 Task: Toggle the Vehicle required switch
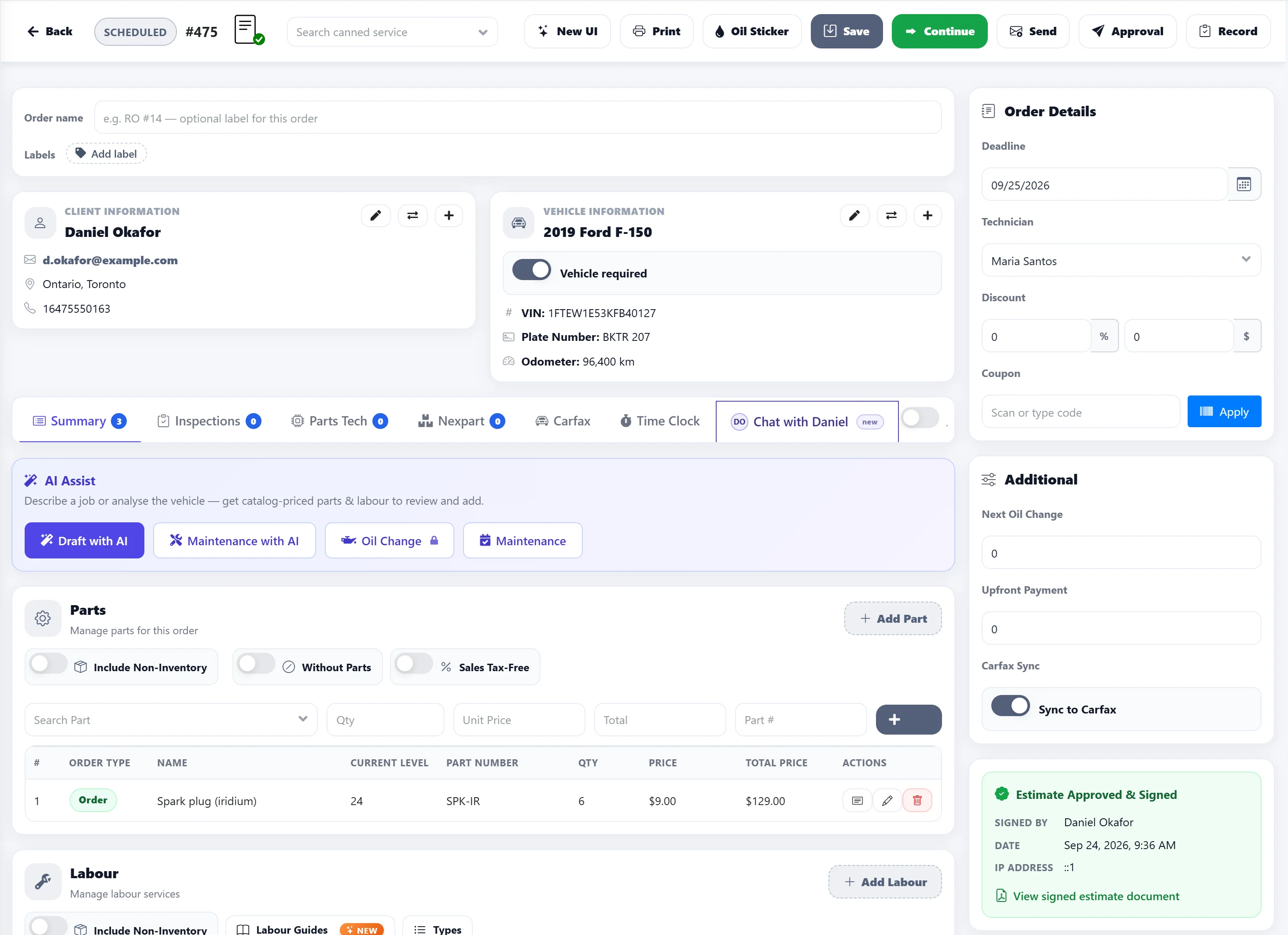[532, 270]
